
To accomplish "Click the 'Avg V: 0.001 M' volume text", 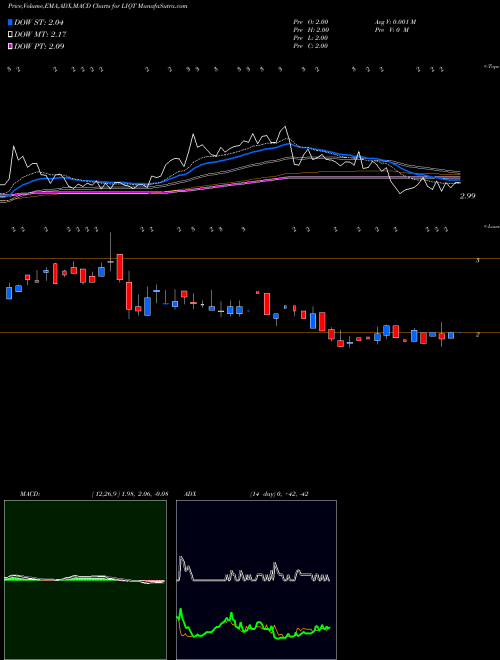I will click(x=395, y=22).
